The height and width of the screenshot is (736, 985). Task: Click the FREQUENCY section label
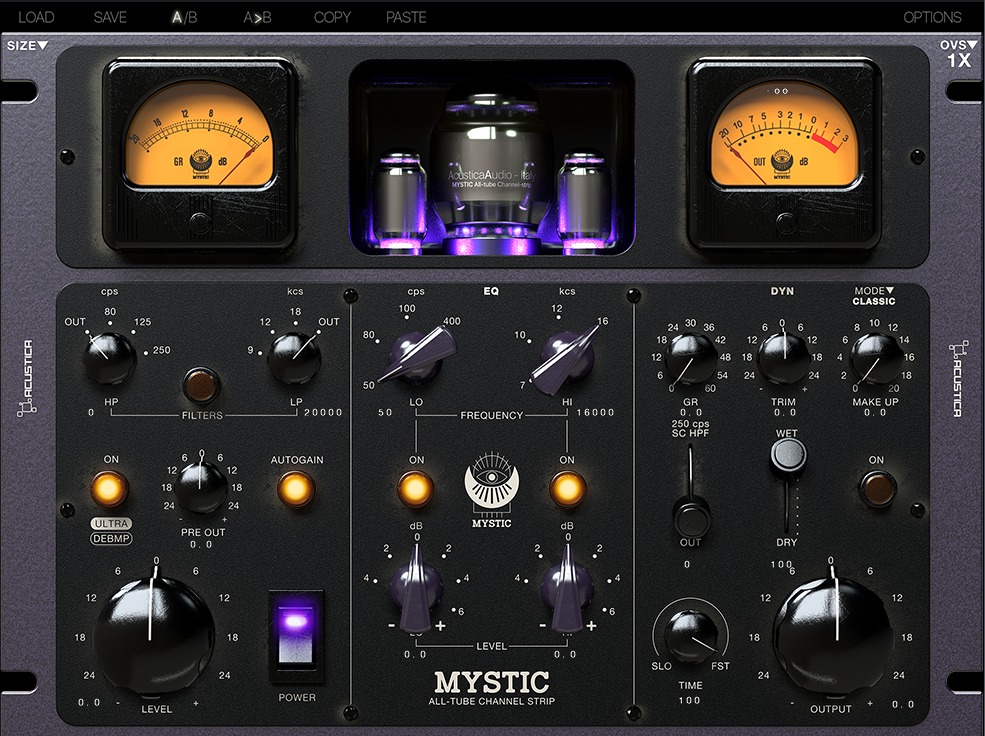(x=491, y=415)
